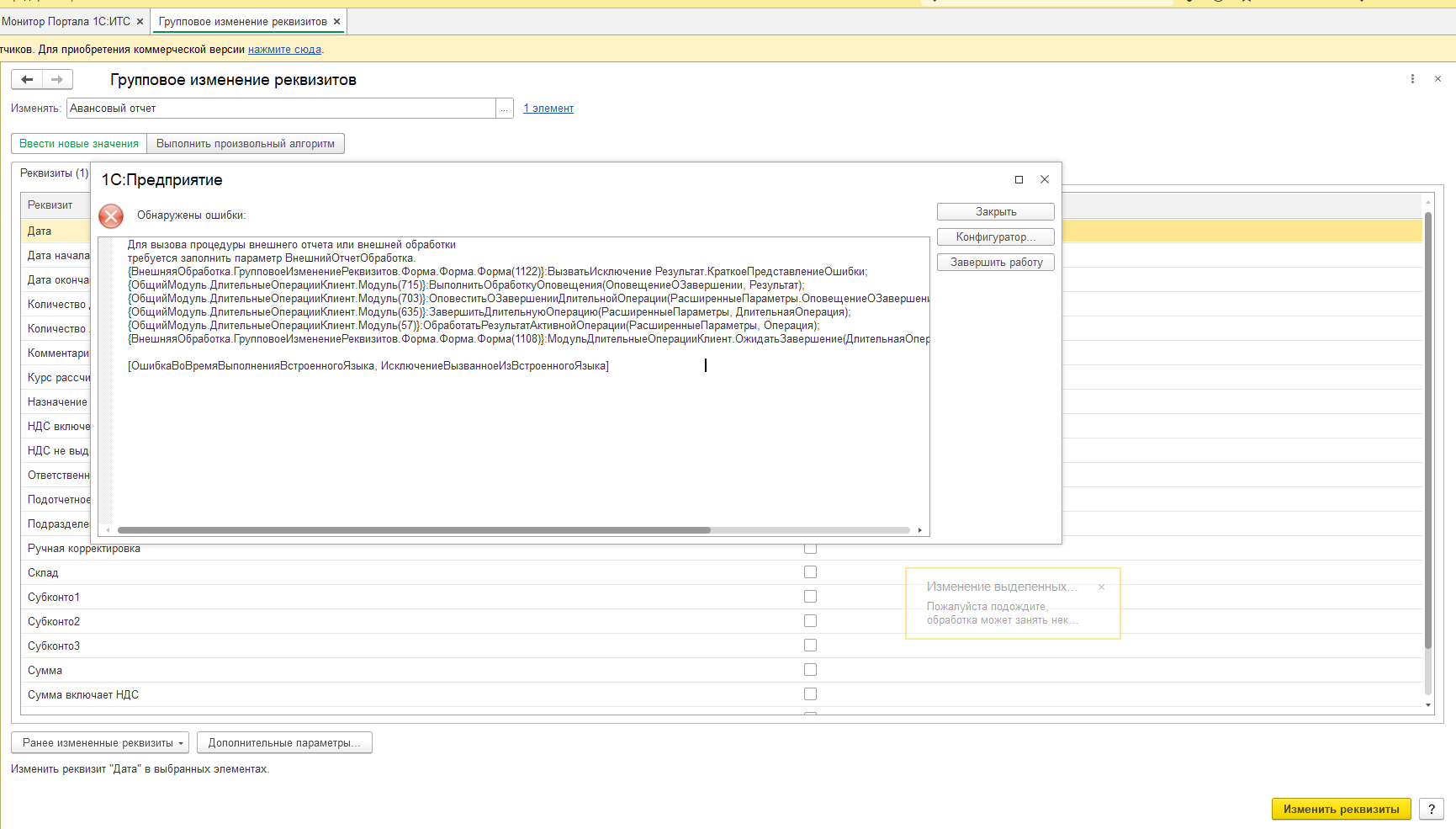This screenshot has height=829, width=1456.
Task: Close the Монитор Портала 1С:ИТС tab
Action: (x=140, y=22)
